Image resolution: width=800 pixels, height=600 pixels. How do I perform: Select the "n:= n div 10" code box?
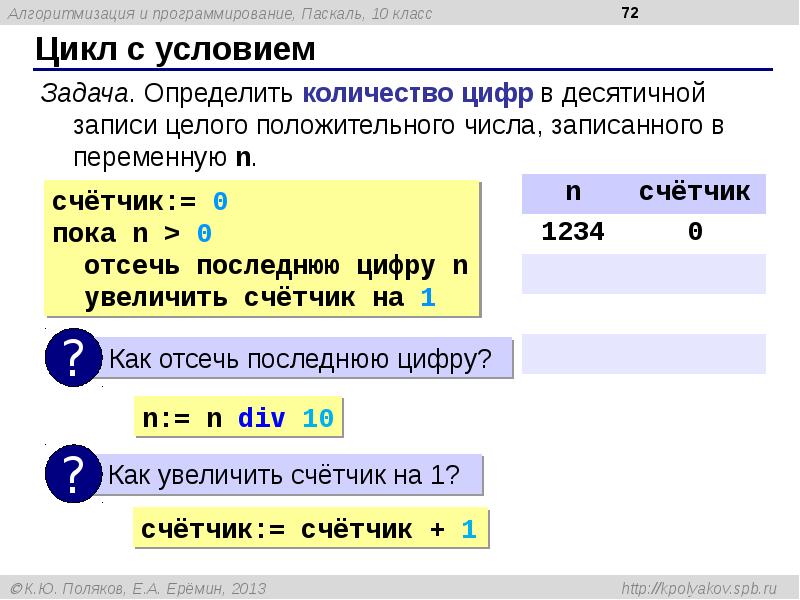pos(238,418)
